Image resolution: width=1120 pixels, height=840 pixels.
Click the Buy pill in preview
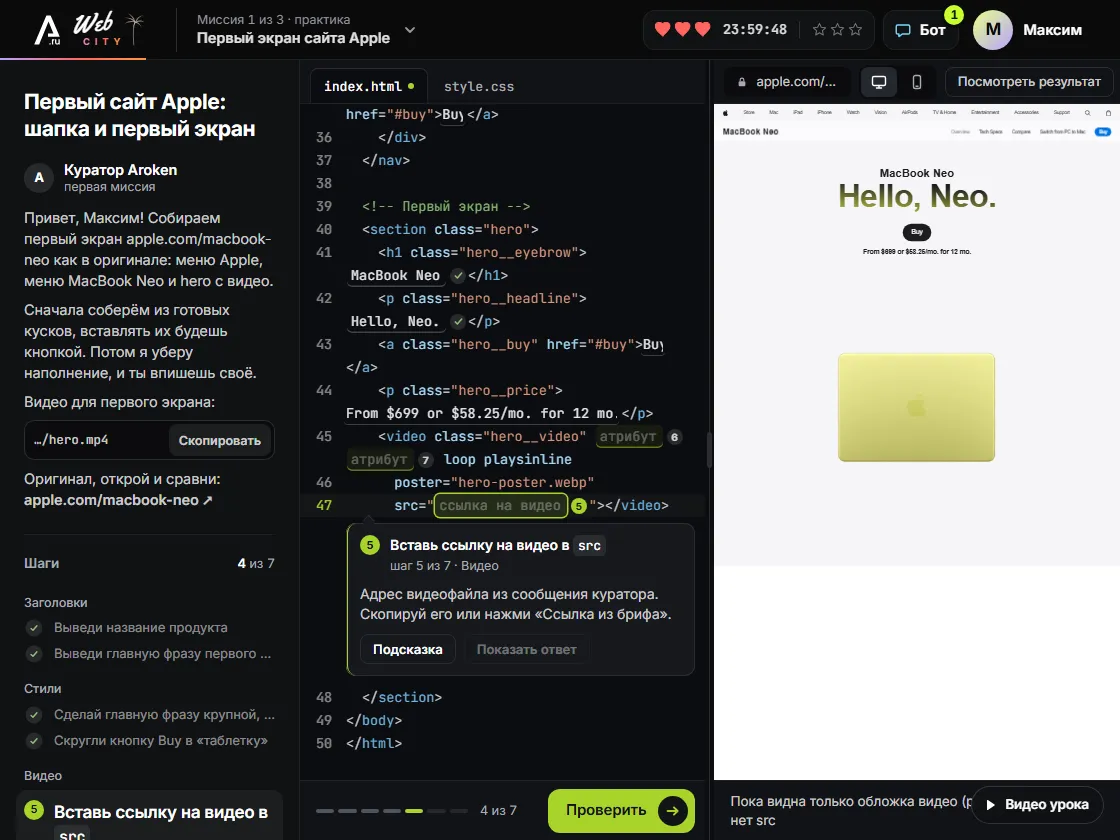(x=916, y=232)
